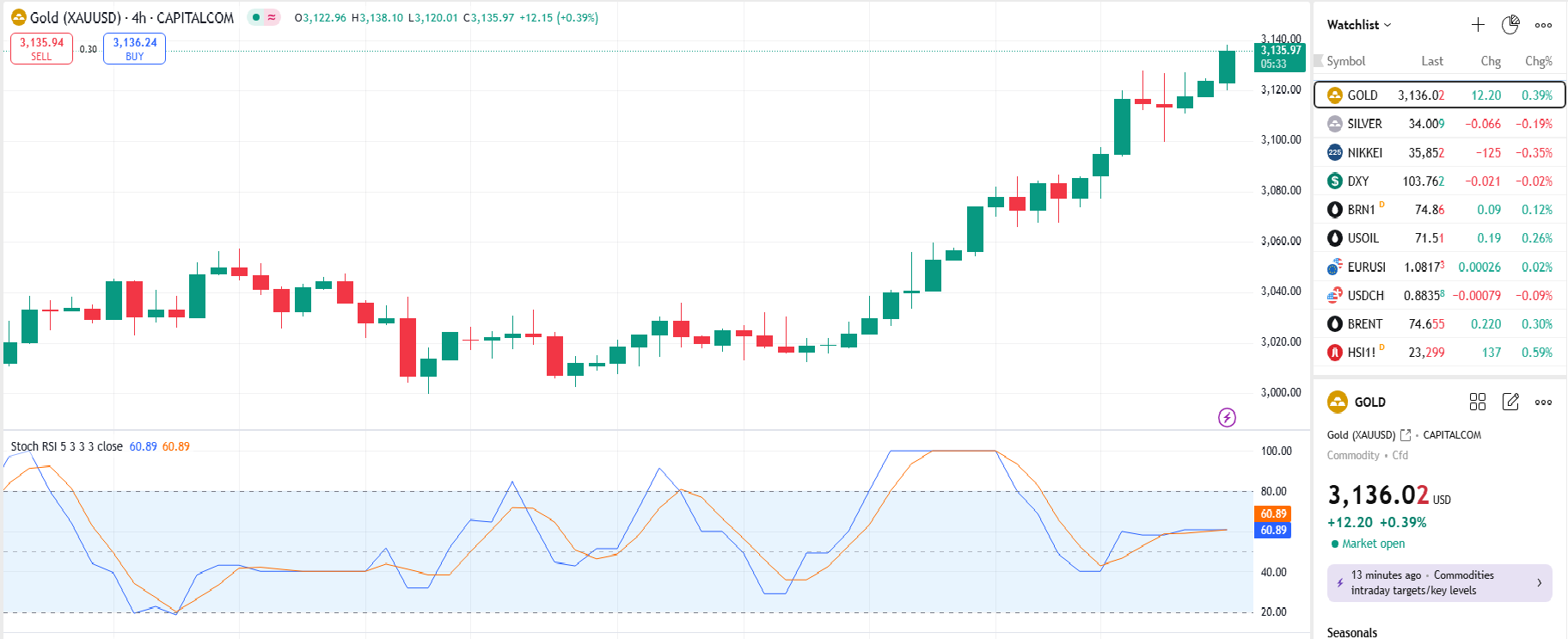Click the grid layout icon in GOLD details
The height and width of the screenshot is (639, 1568).
(x=1478, y=402)
